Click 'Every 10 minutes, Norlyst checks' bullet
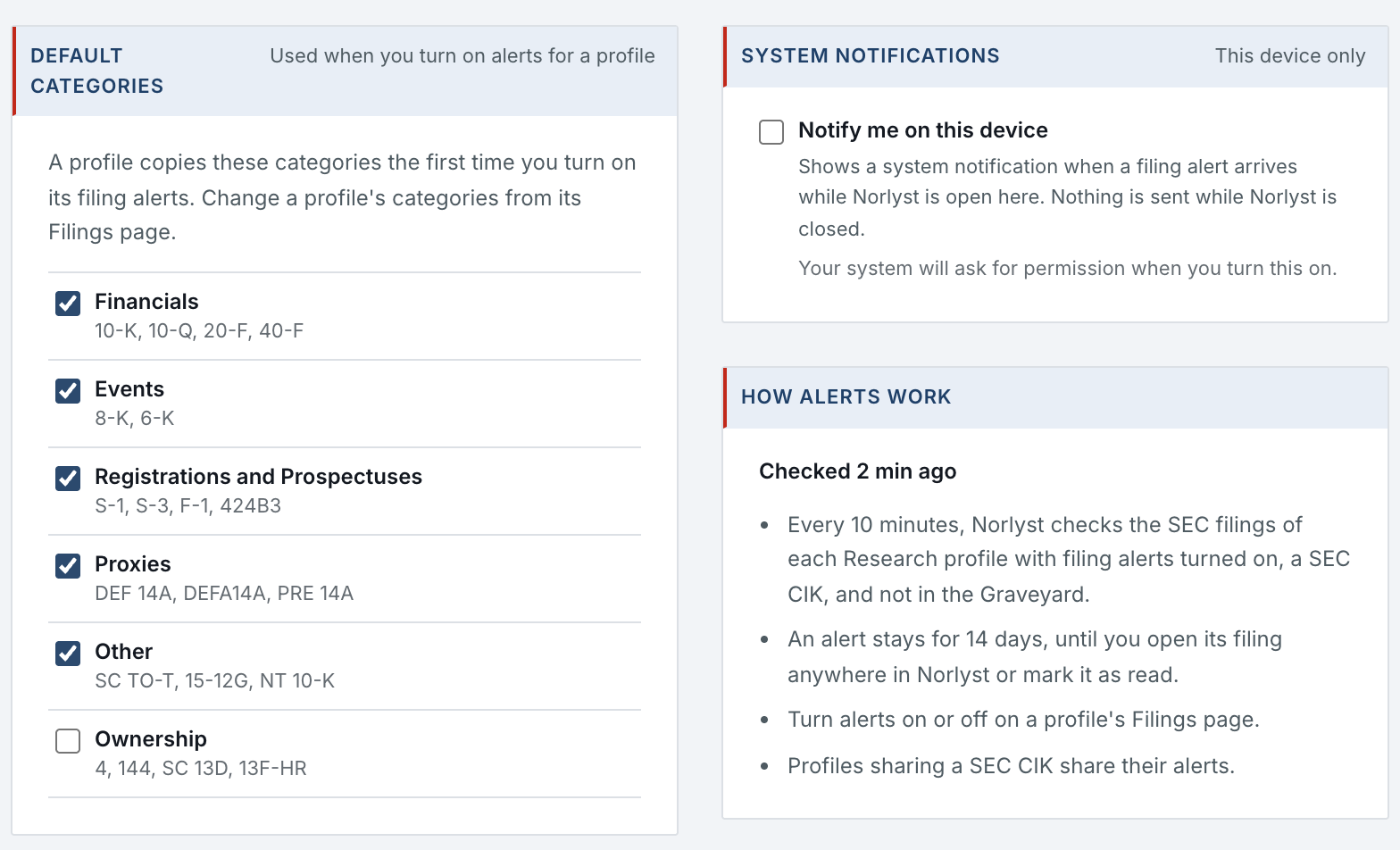Screen dimensions: 1400x850 (x=1069, y=559)
